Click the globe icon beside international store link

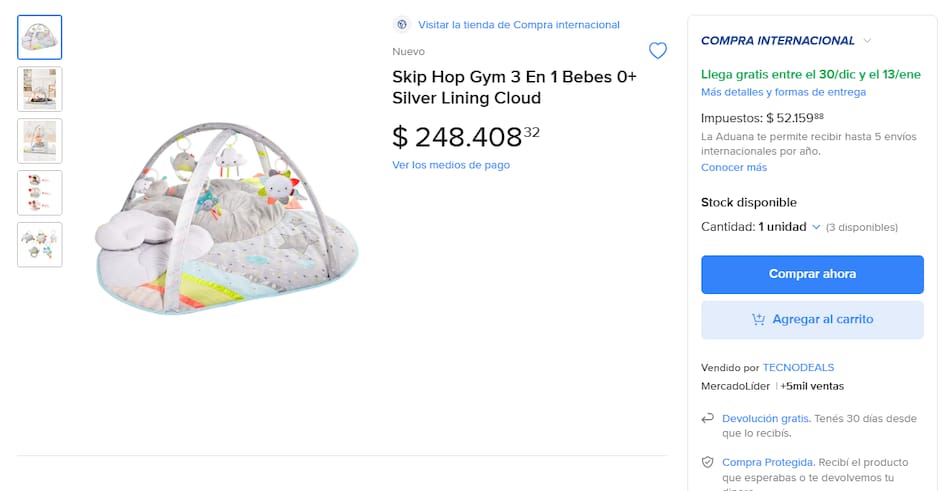click(x=402, y=24)
